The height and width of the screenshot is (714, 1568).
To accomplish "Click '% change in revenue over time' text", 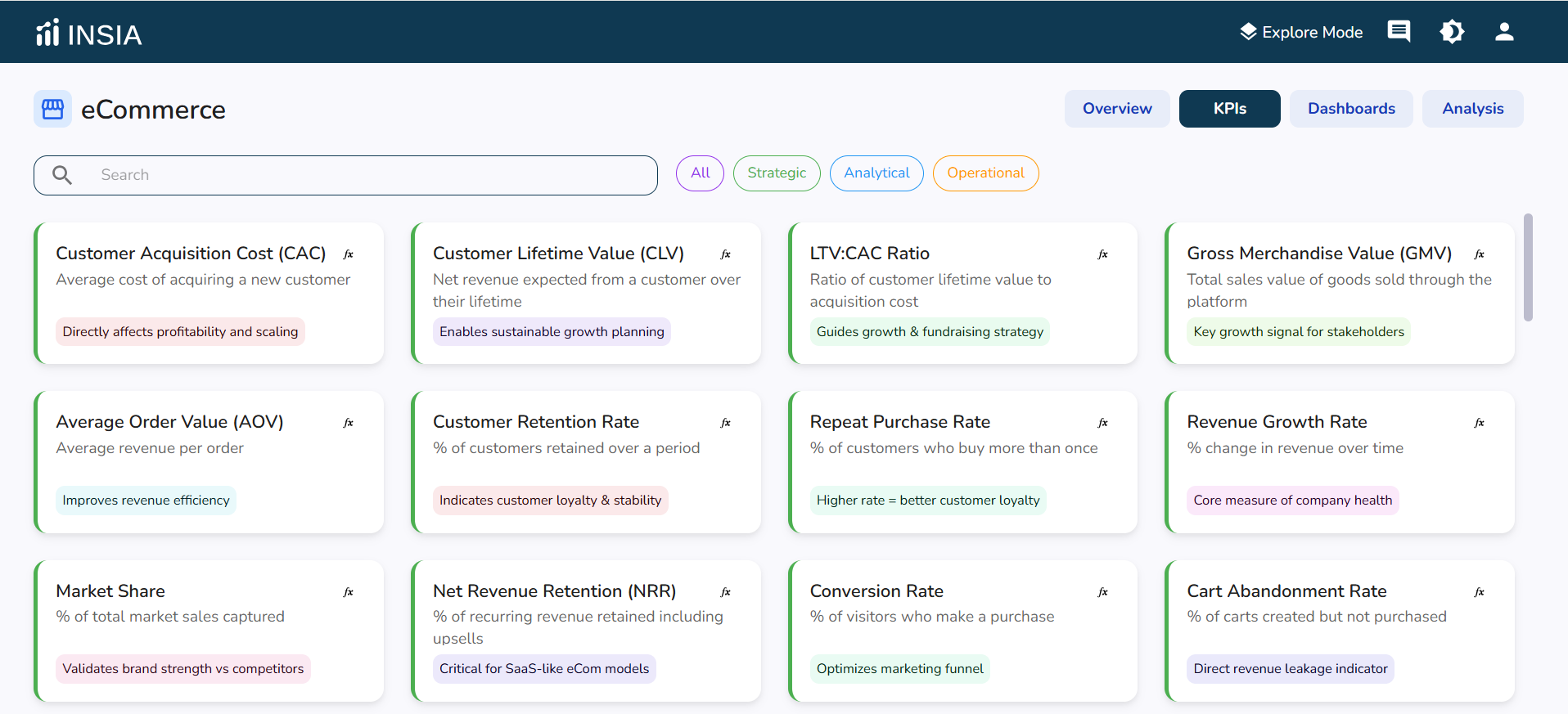I will click(x=1295, y=448).
